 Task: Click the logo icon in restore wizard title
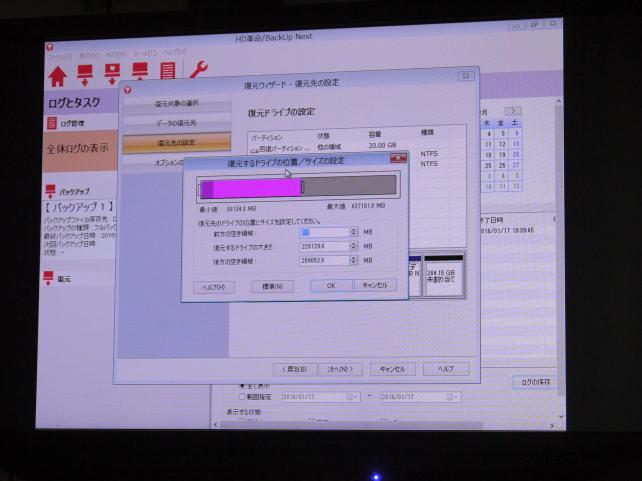click(x=127, y=90)
